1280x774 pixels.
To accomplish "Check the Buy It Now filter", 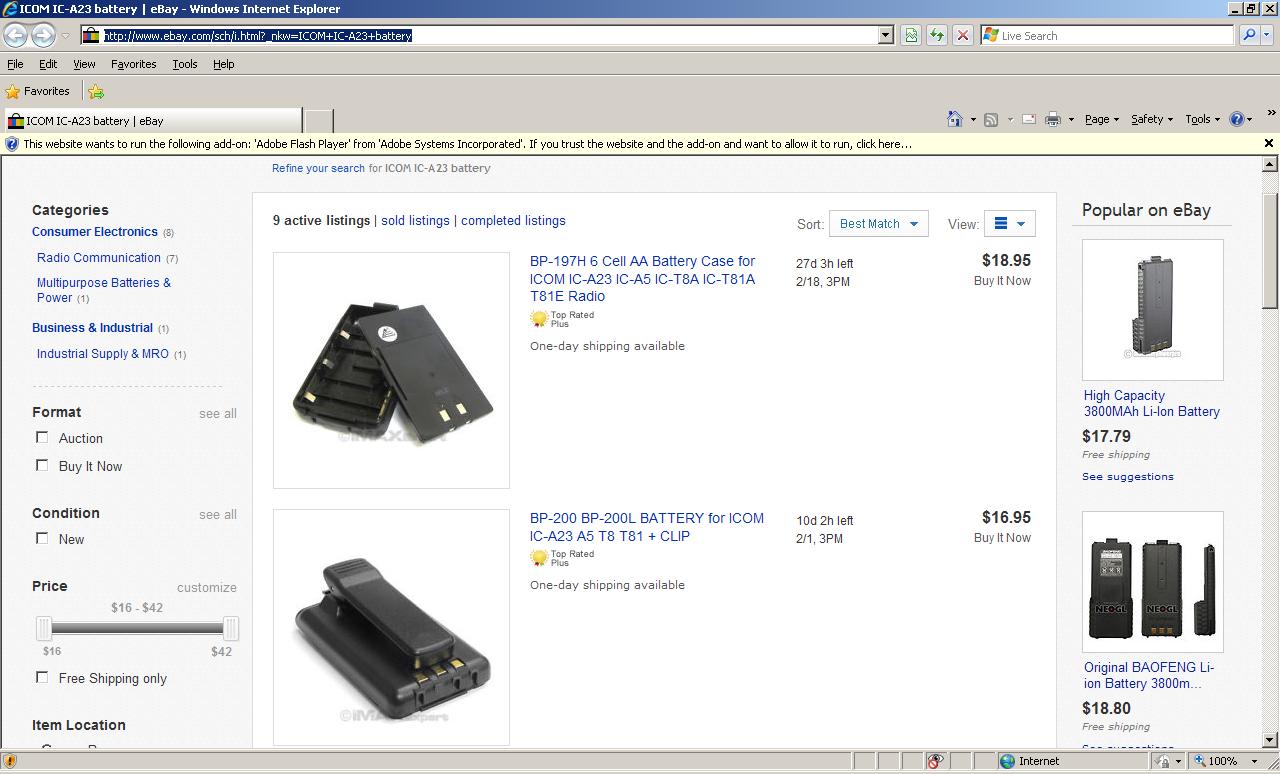I will [42, 465].
